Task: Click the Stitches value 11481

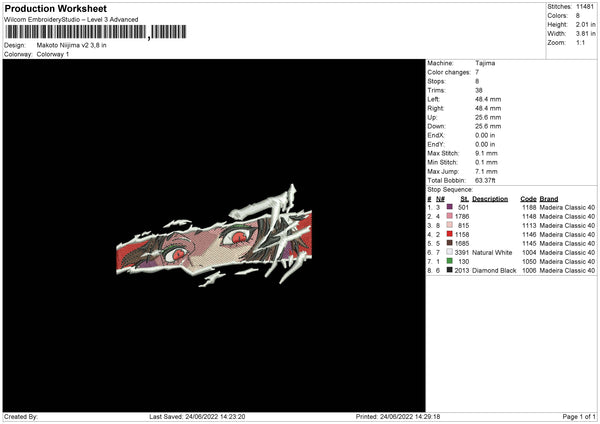Action: click(x=585, y=7)
